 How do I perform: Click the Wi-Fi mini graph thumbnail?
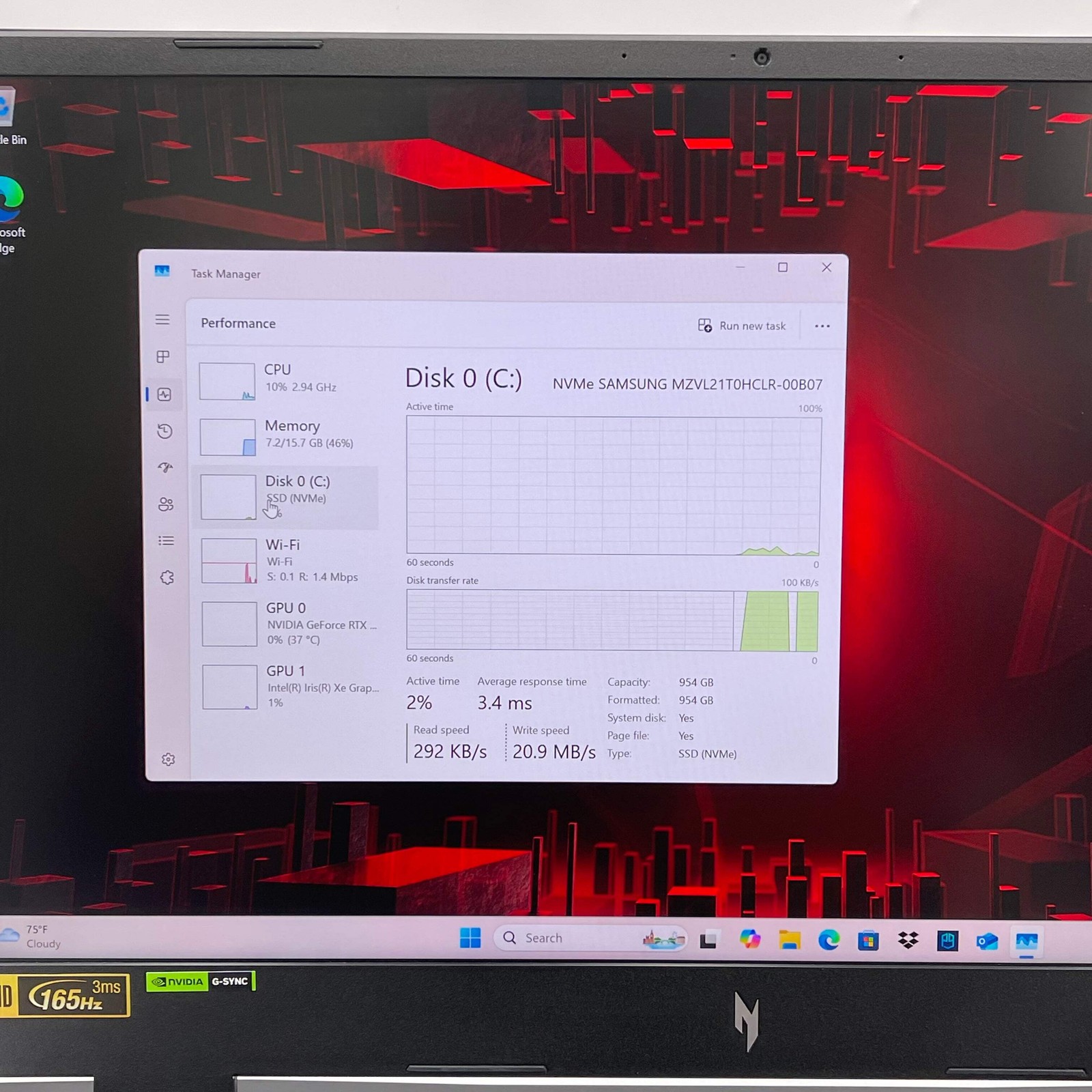229,560
